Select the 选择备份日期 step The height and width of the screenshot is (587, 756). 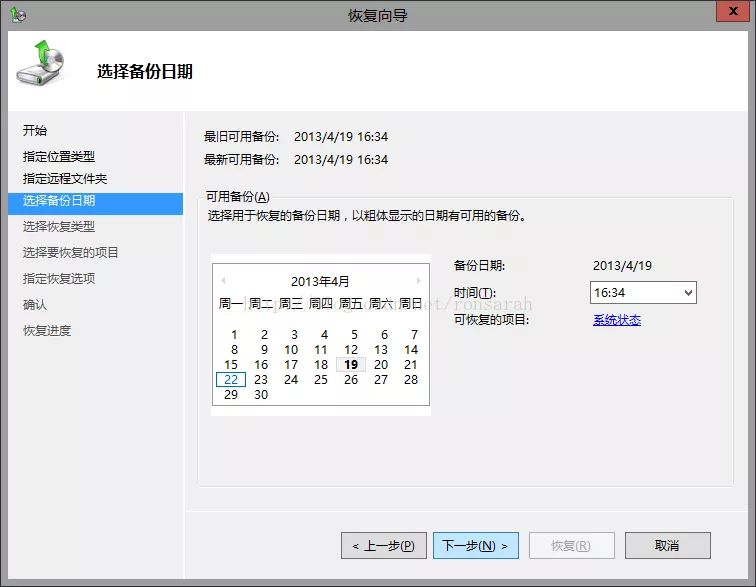point(59,201)
